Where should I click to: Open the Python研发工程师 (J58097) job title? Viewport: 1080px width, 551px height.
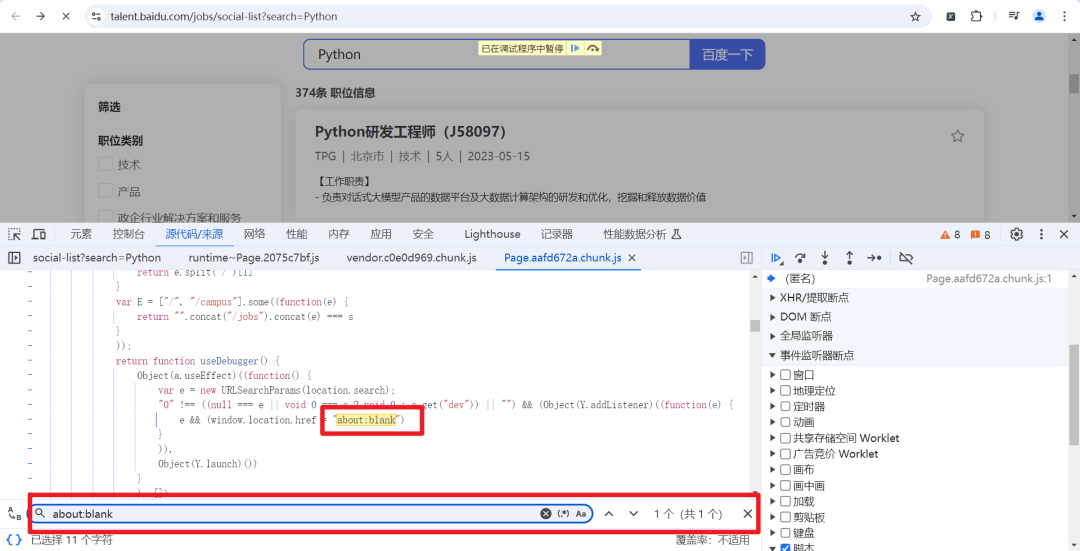click(411, 132)
